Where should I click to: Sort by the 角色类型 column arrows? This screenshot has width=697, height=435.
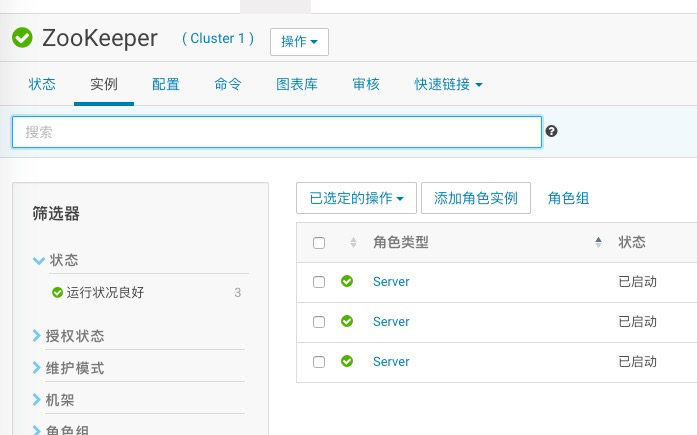(x=598, y=242)
